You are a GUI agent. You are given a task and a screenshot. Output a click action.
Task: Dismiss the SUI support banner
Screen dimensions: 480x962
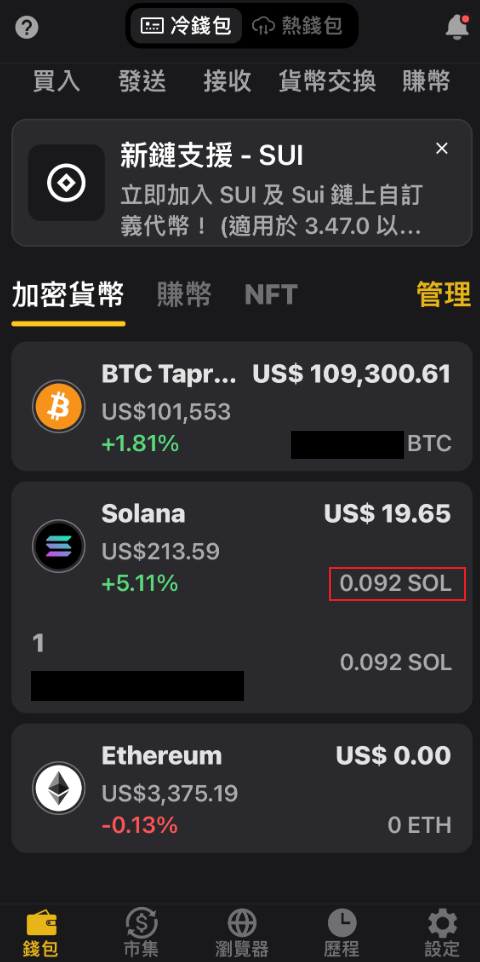441,148
